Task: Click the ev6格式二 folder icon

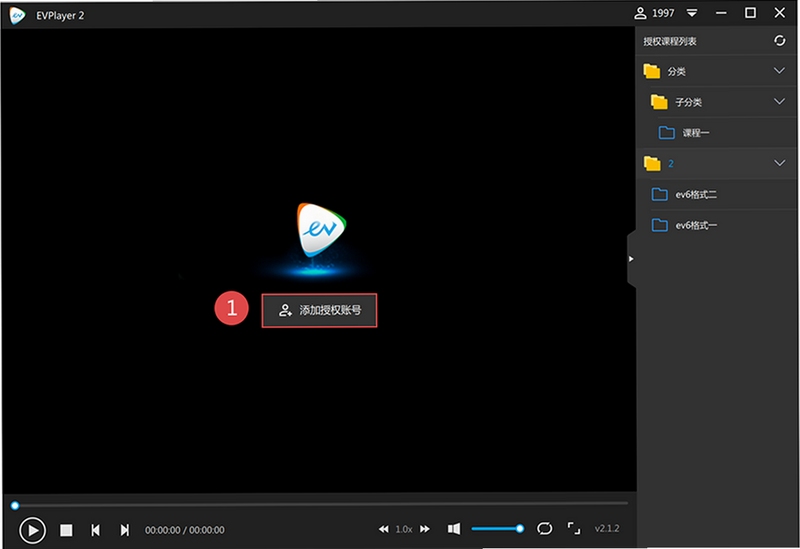Action: coord(660,194)
